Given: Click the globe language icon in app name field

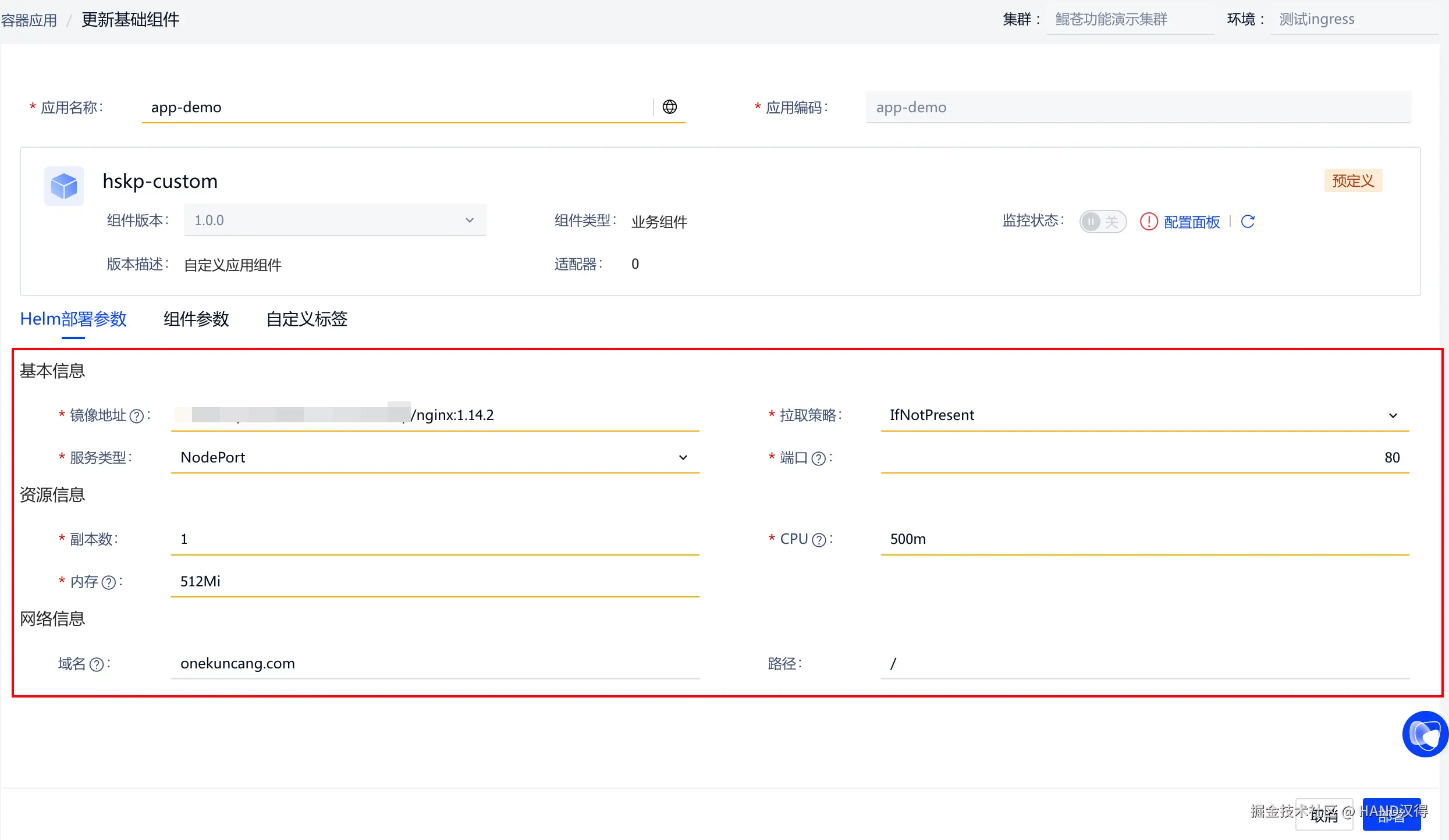Looking at the screenshot, I should pyautogui.click(x=670, y=107).
